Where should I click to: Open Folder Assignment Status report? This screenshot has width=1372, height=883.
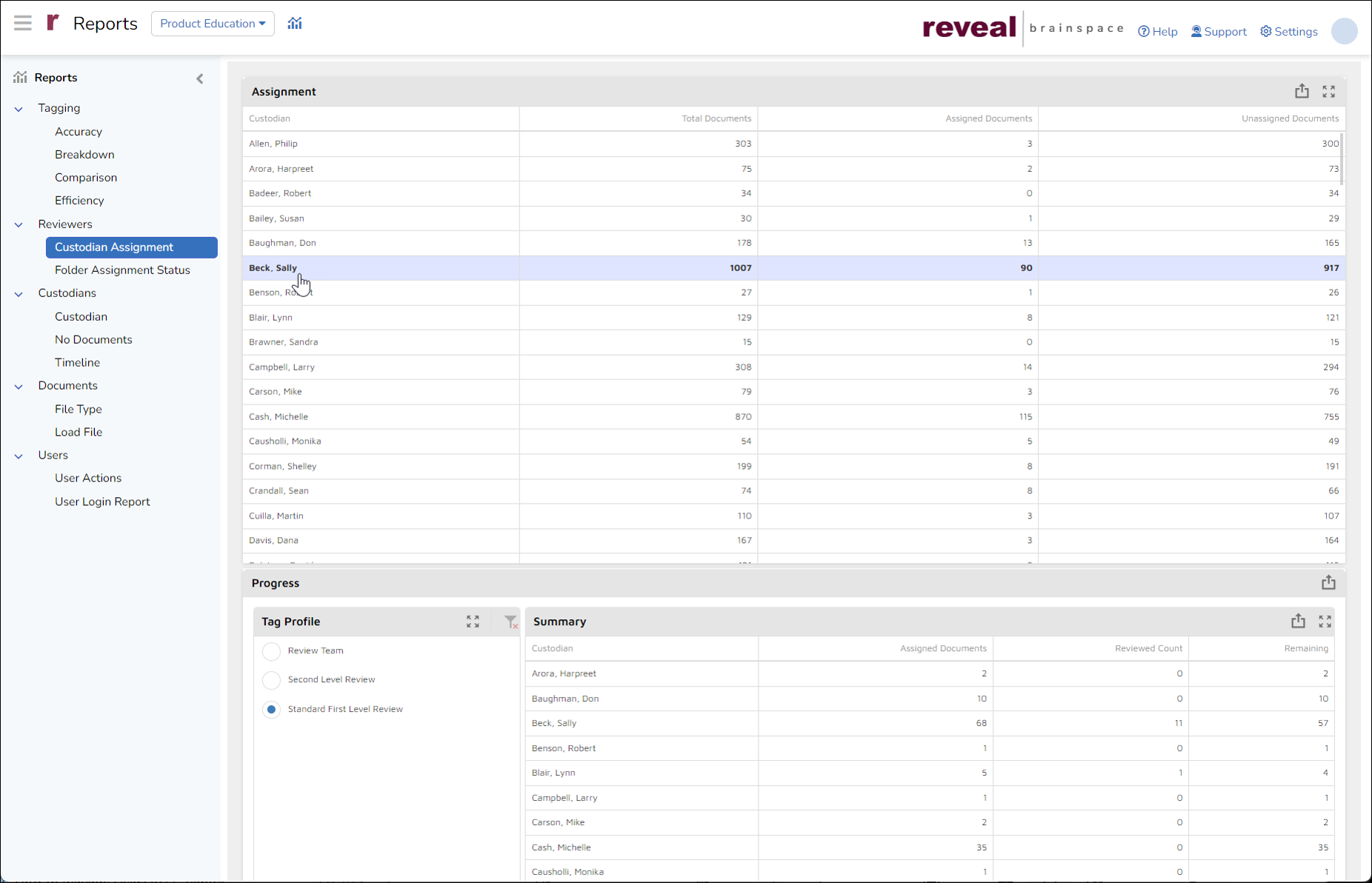122,270
